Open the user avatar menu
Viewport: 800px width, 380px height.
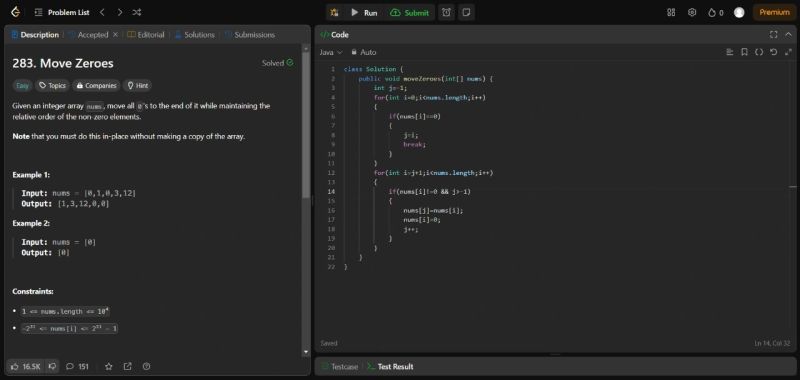[x=739, y=12]
